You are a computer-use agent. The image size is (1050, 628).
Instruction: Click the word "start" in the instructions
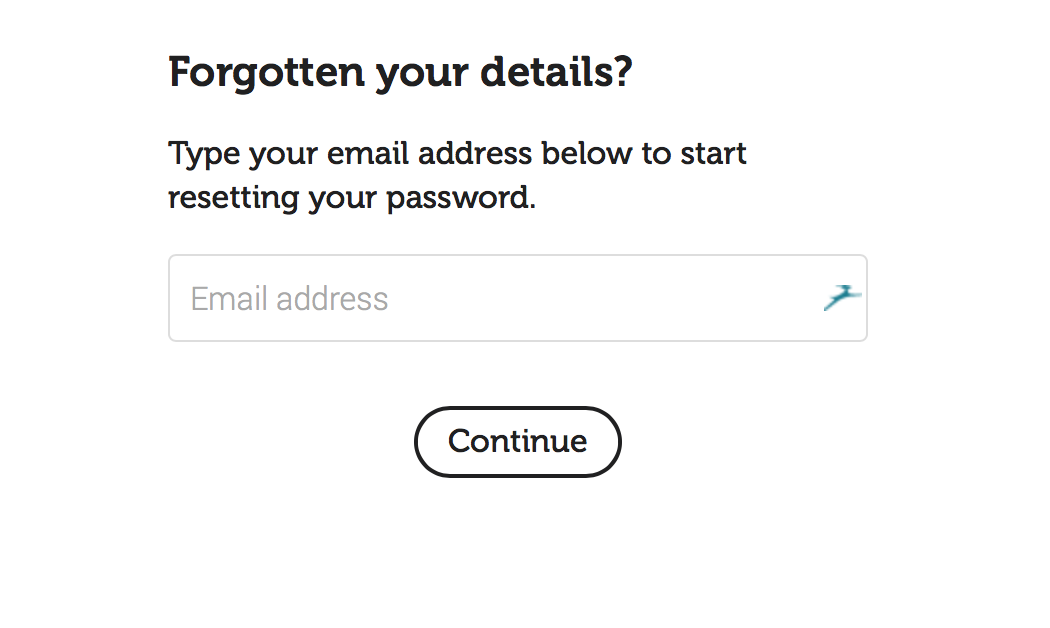(x=713, y=155)
